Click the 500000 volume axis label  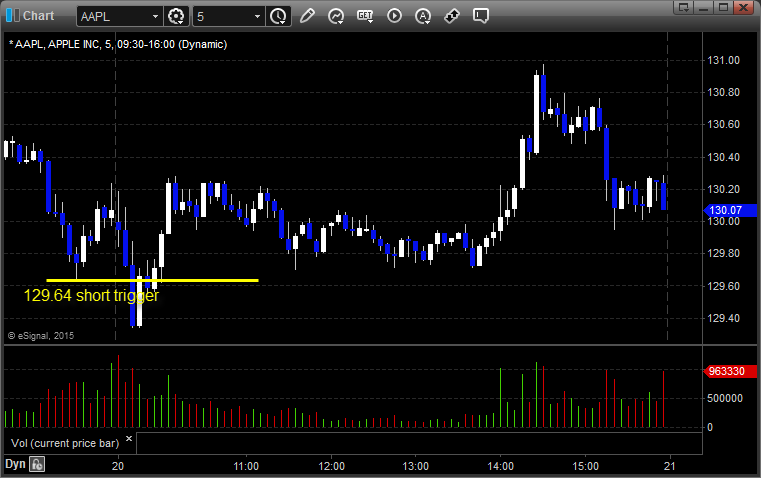coord(725,398)
